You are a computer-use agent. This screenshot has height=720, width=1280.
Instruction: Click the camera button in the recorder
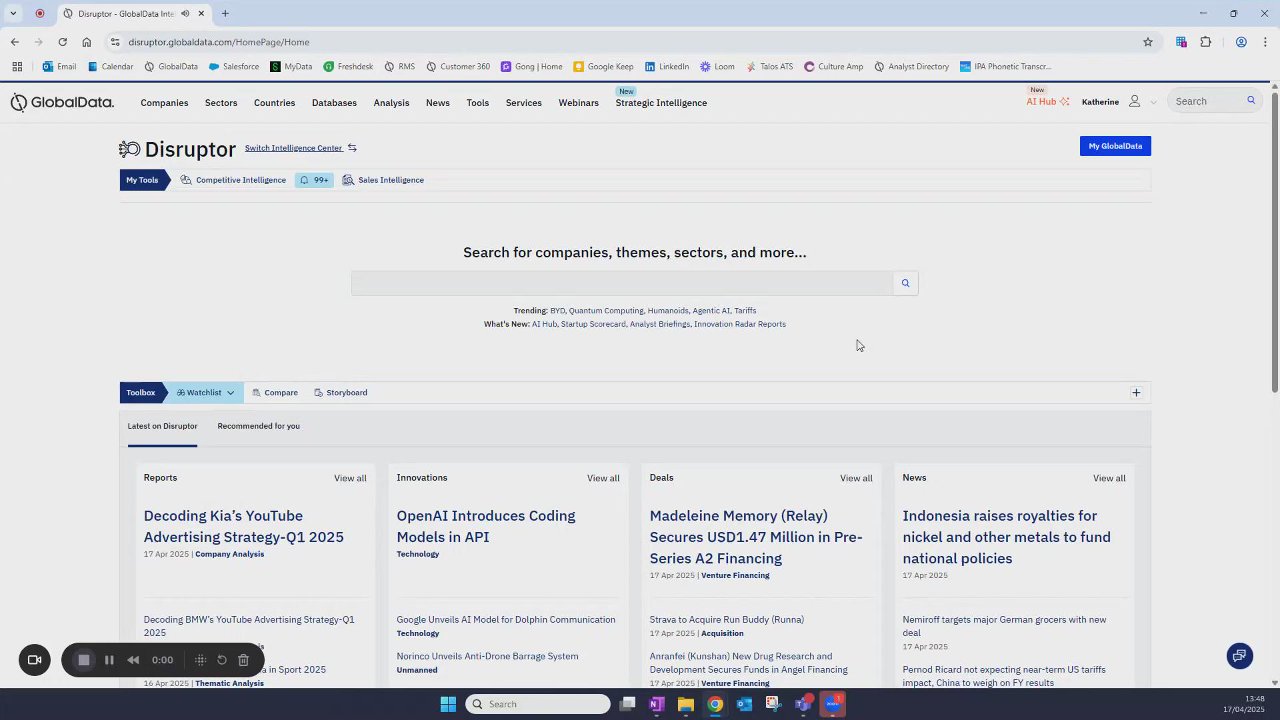34,660
